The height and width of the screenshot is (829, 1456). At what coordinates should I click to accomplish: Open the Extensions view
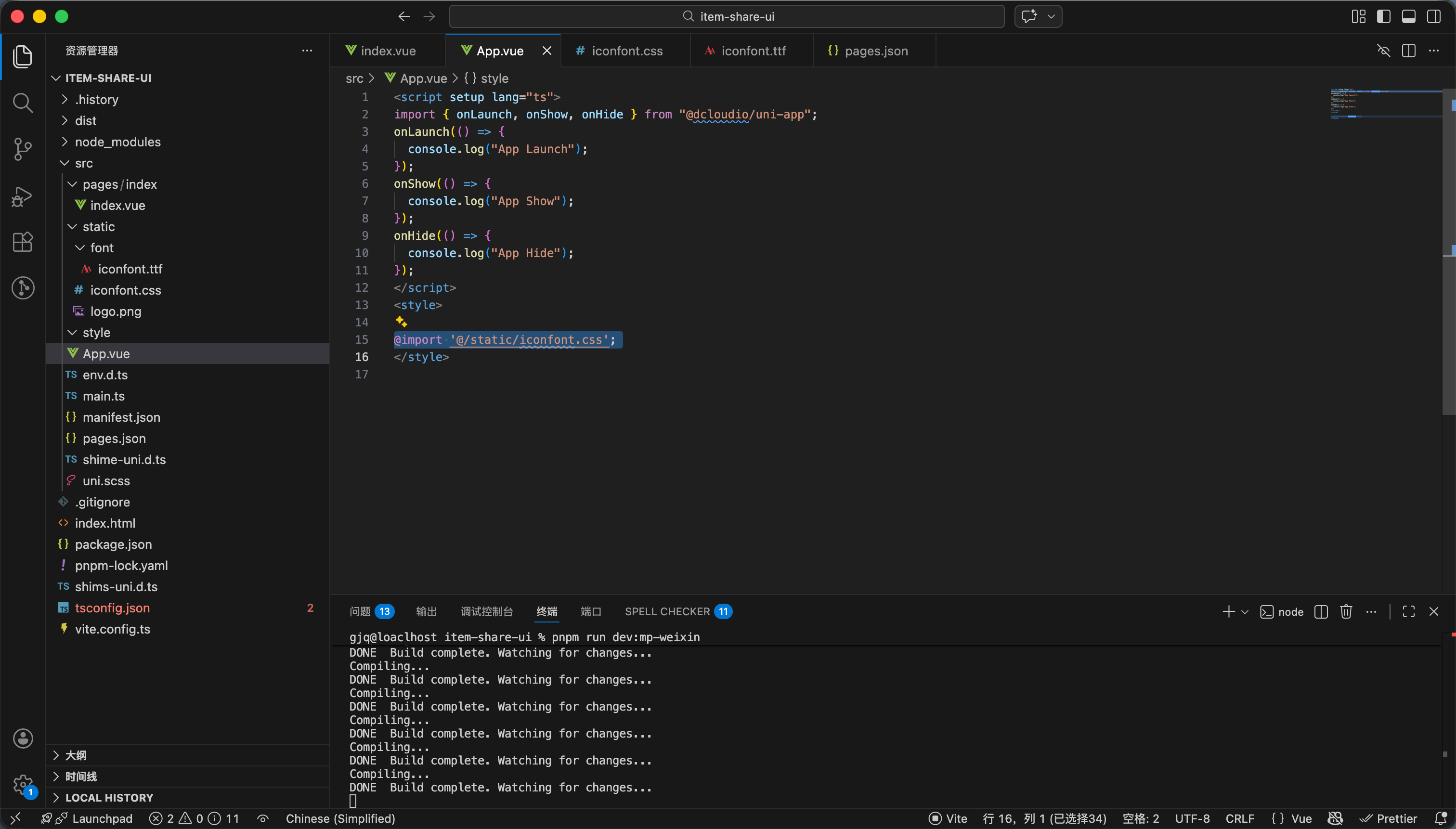coord(22,242)
